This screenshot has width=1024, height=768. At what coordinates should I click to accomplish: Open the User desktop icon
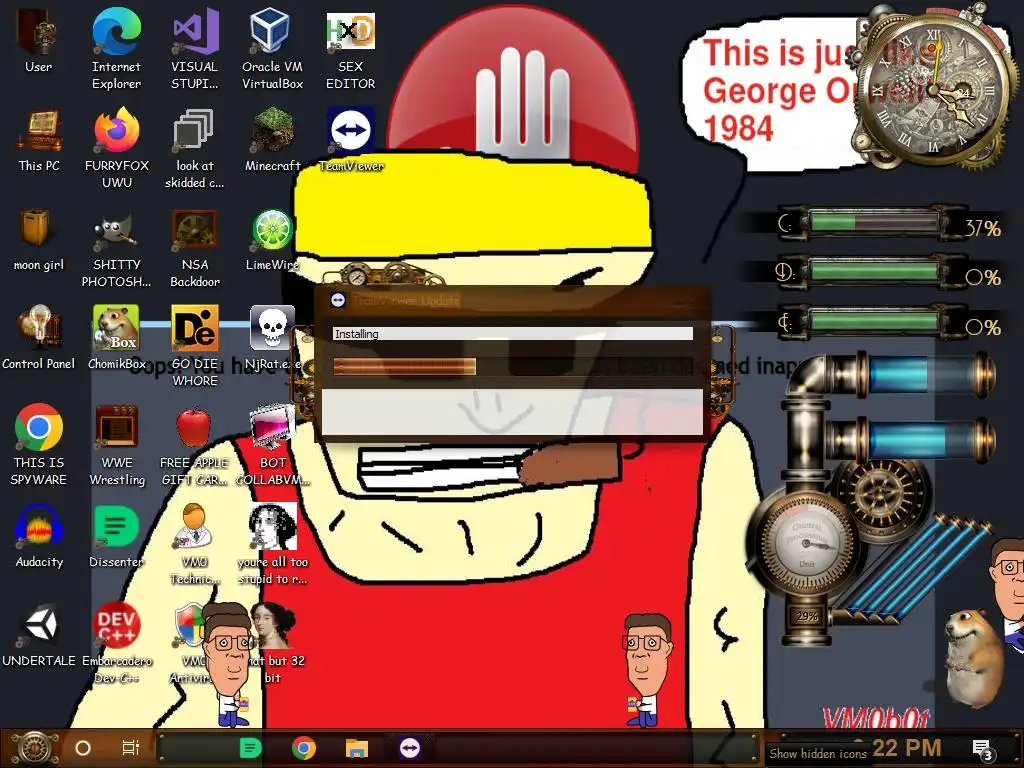39,41
